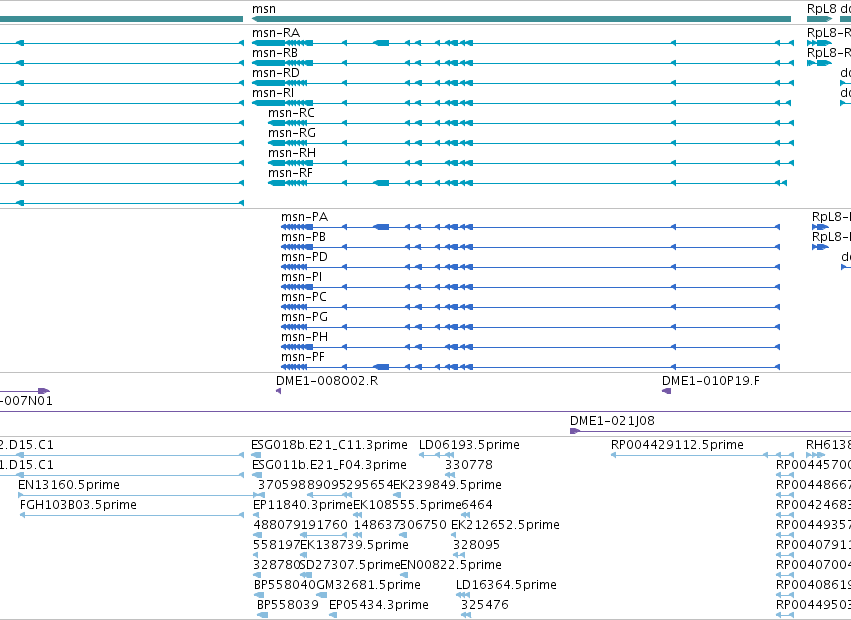This screenshot has width=851, height=620.
Task: Select the msn-PF protein label
Action: pos(303,358)
